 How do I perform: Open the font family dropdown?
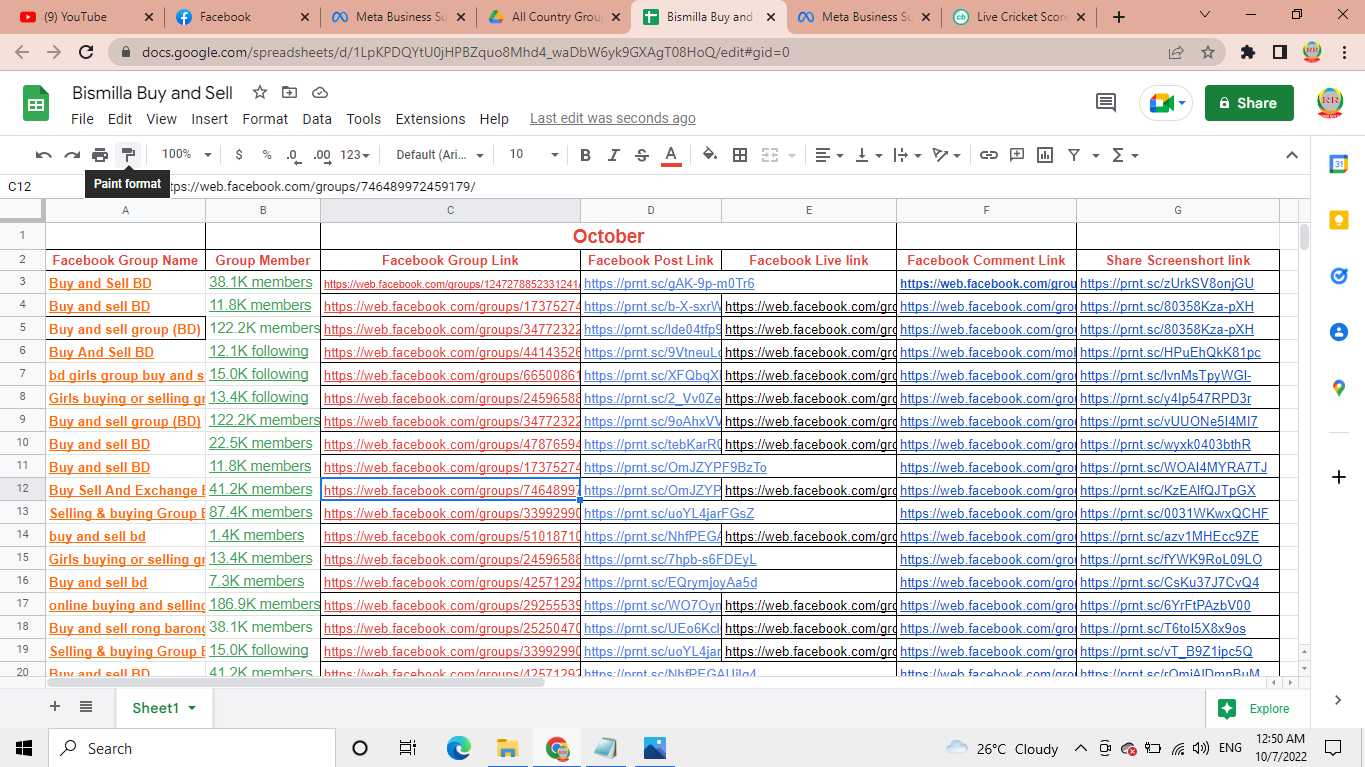(440, 155)
